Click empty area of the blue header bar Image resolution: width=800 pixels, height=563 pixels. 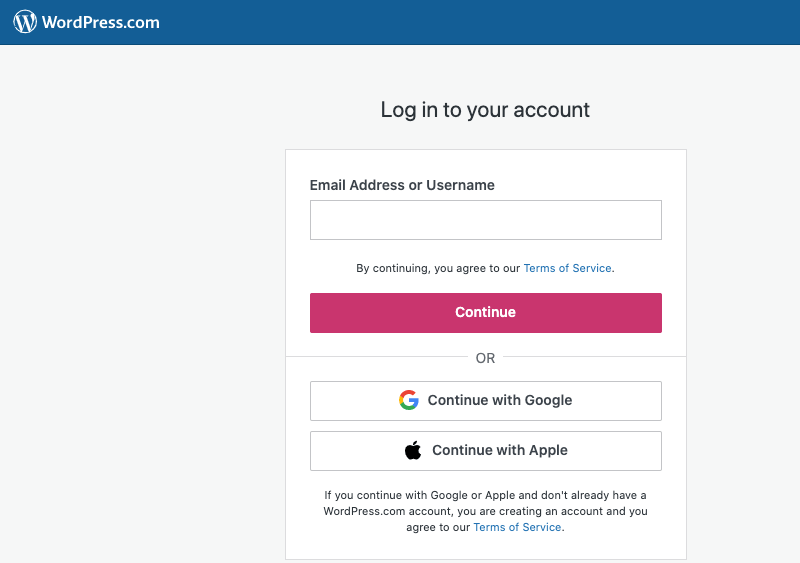click(480, 22)
